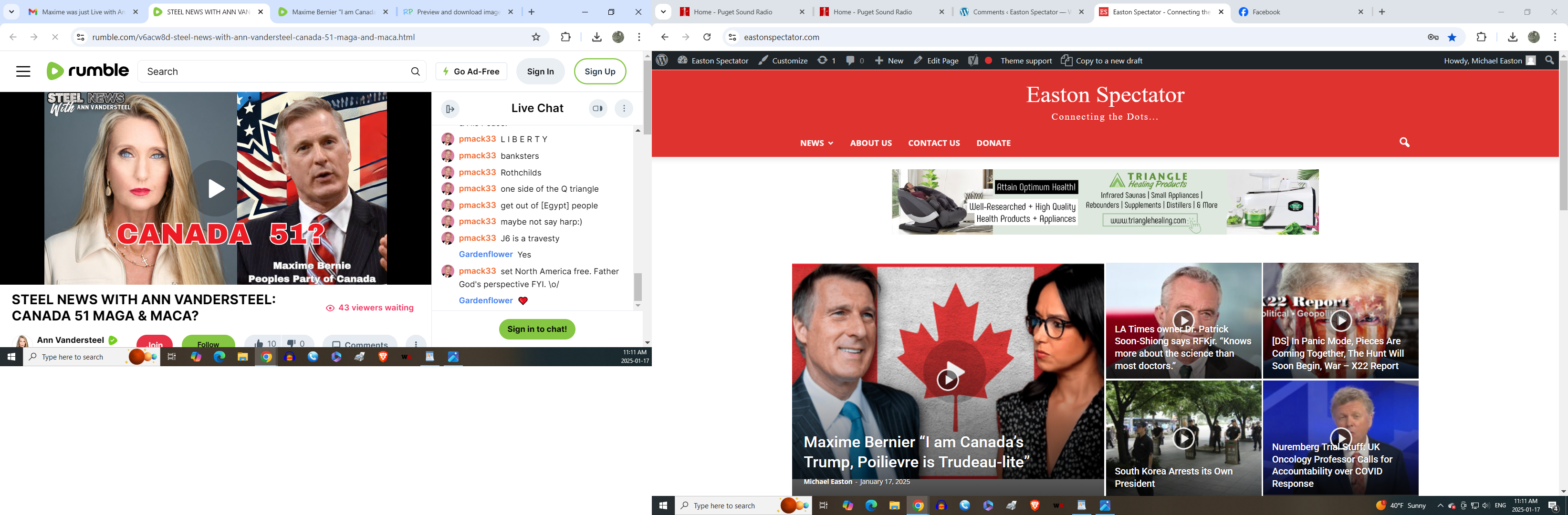Open the Easton Spectator site search icon

click(x=1404, y=142)
